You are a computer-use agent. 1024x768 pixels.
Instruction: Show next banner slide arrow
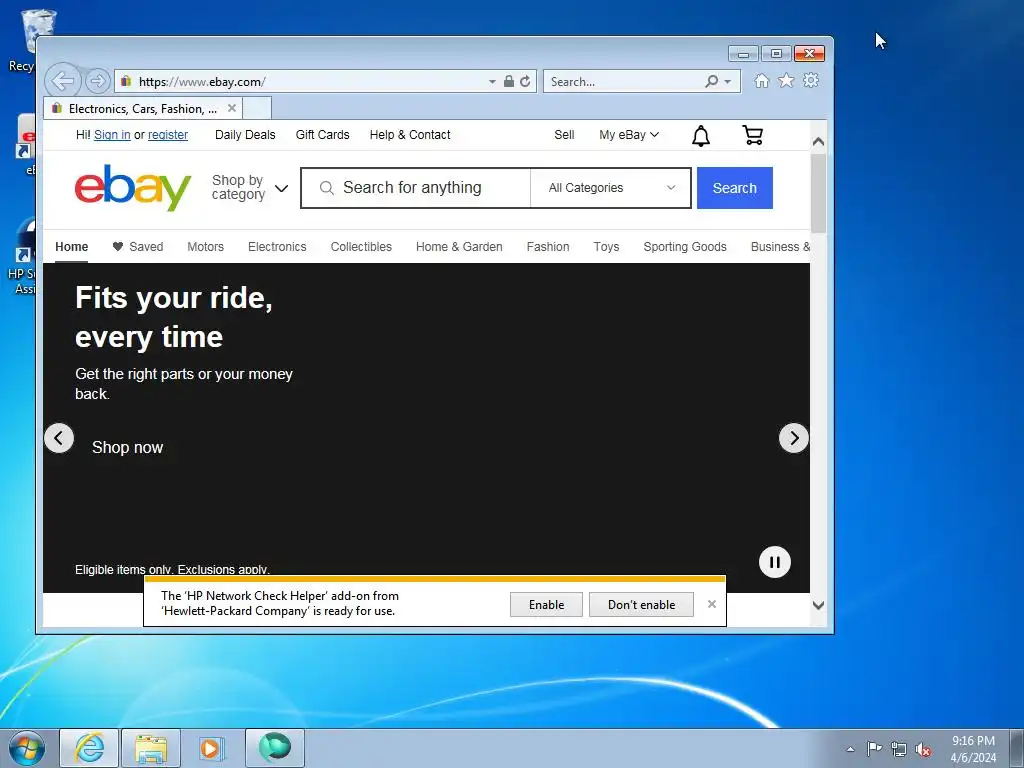click(793, 438)
